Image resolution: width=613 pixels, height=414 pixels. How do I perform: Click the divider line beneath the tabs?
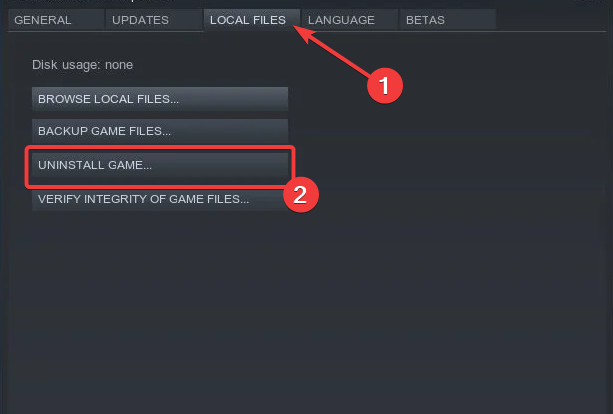pyautogui.click(x=306, y=32)
